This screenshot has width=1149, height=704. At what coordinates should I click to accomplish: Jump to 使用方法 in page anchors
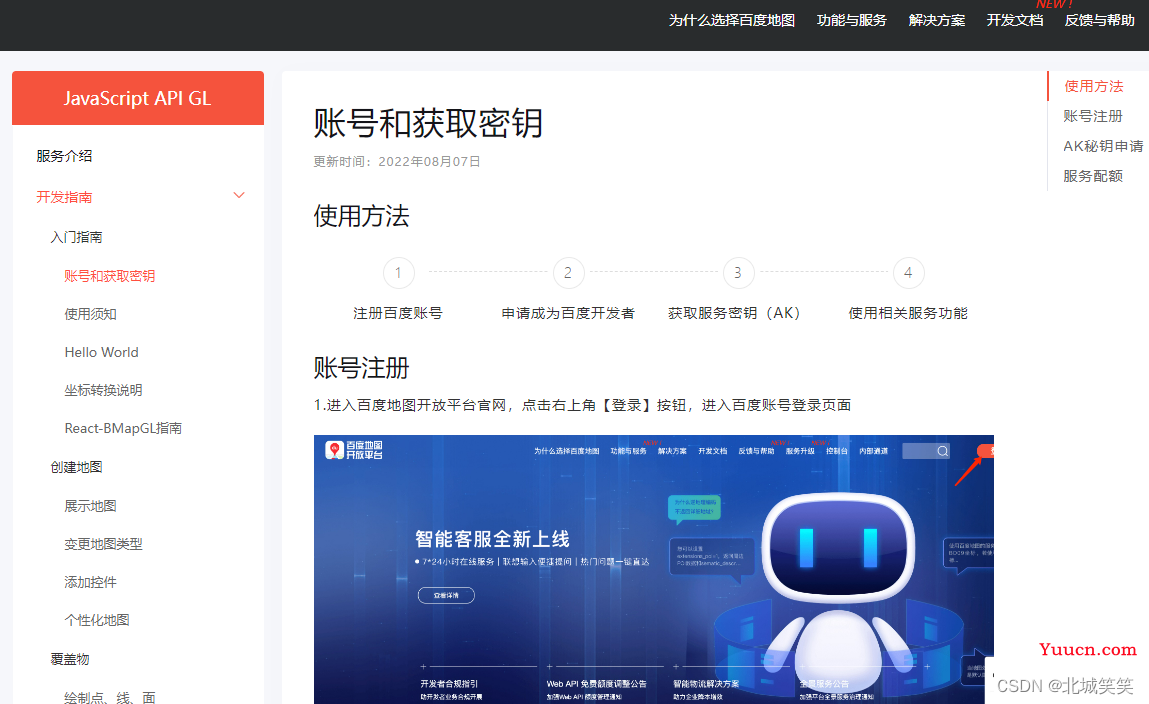pos(1093,86)
